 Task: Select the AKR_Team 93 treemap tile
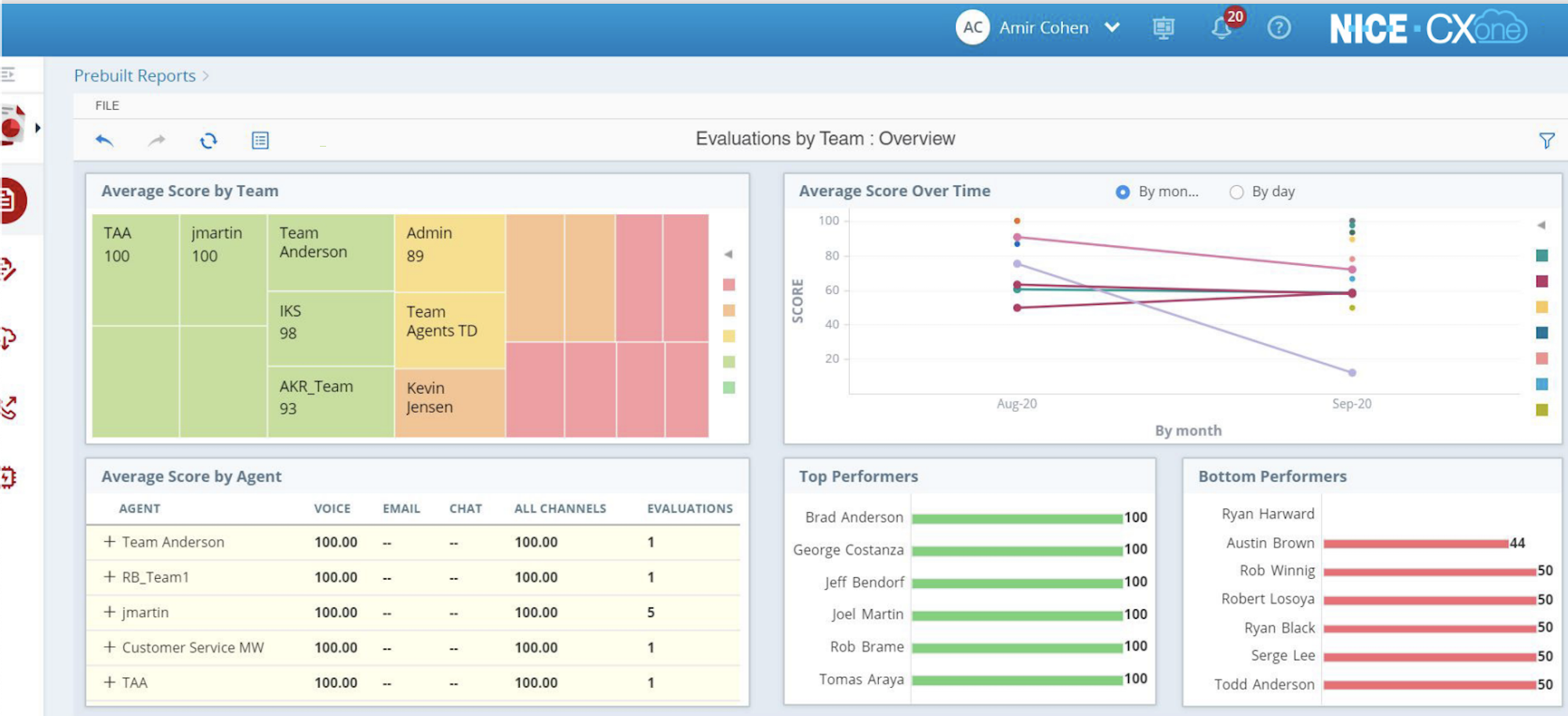click(331, 402)
